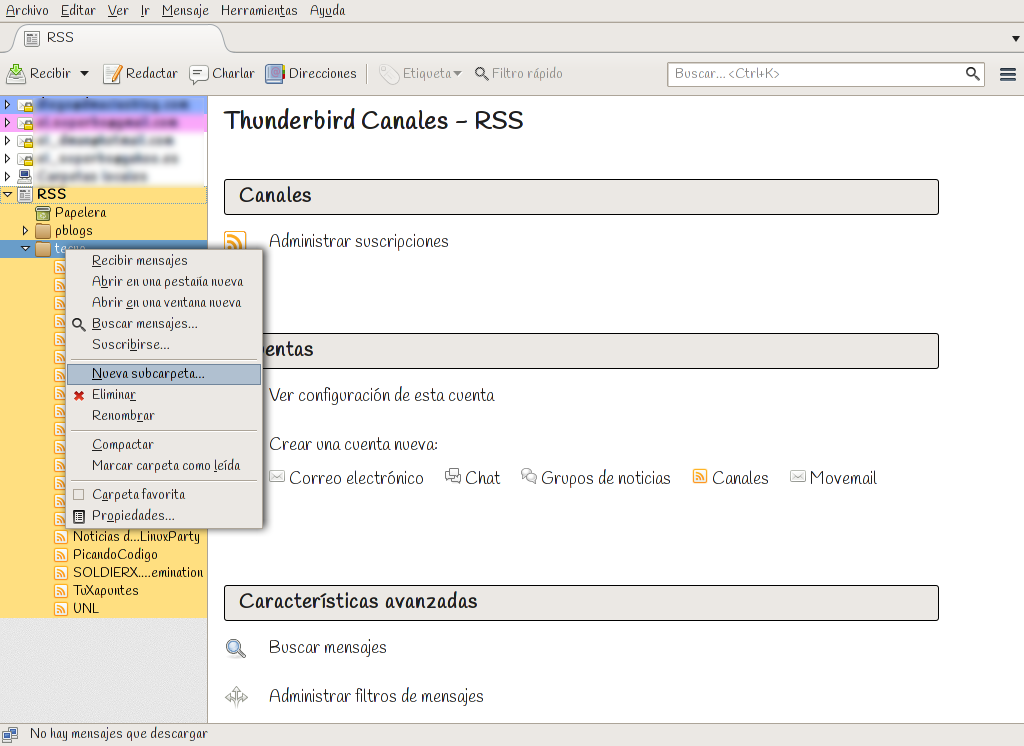Click the status bar connection icon
The height and width of the screenshot is (746, 1024).
coord(10,734)
